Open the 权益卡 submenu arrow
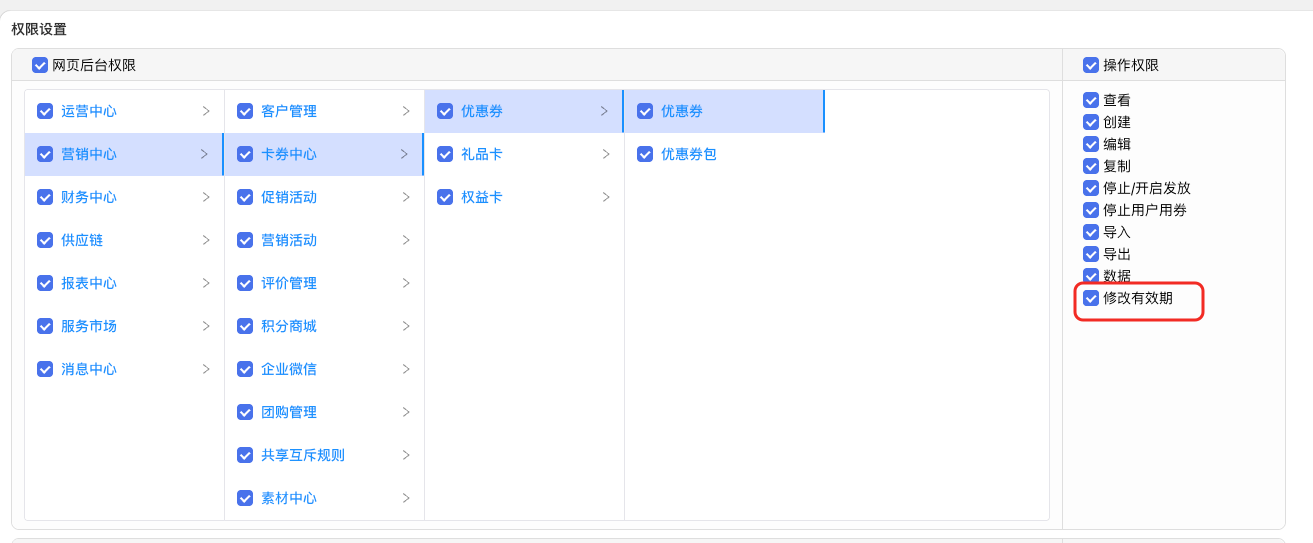The image size is (1313, 543). [605, 197]
